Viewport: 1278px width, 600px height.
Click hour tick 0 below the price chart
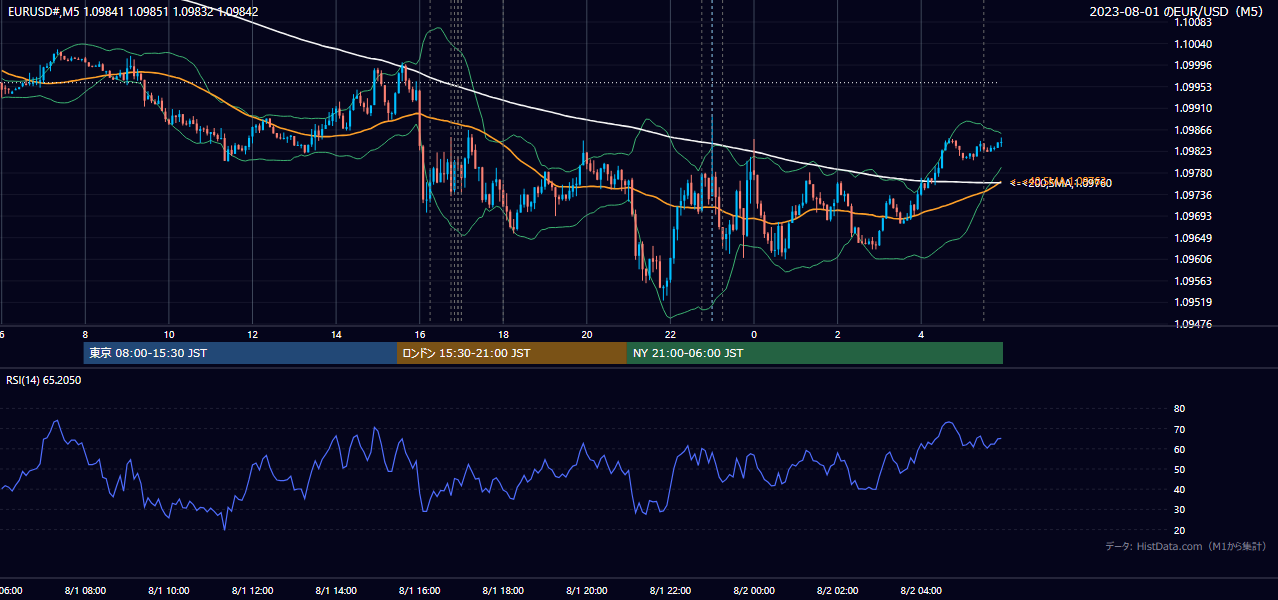point(754,335)
